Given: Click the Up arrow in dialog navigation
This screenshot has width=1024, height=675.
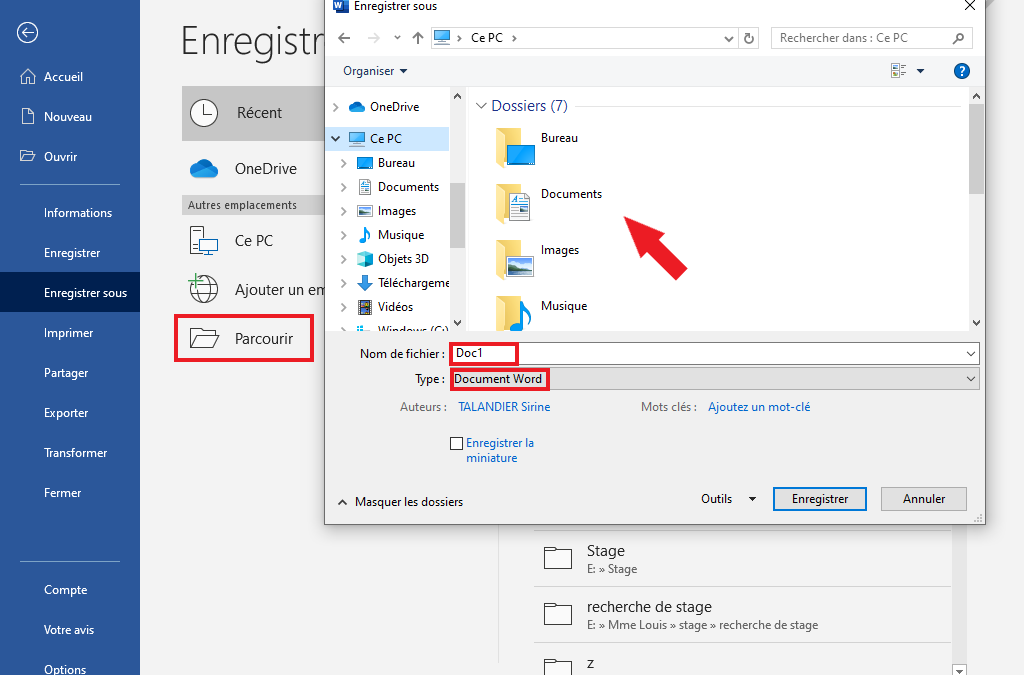Looking at the screenshot, I should point(418,38).
